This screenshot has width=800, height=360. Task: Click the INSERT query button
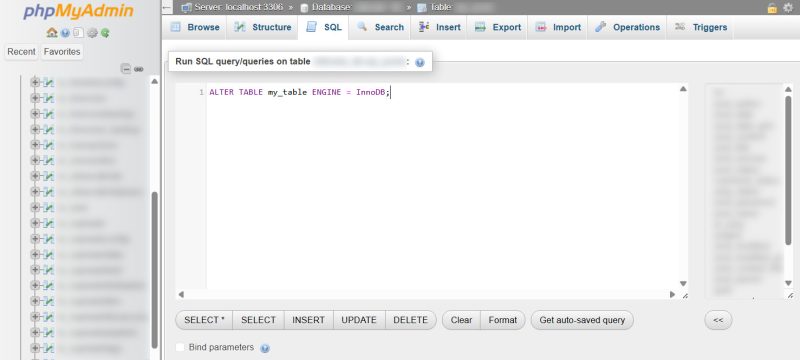tap(308, 320)
